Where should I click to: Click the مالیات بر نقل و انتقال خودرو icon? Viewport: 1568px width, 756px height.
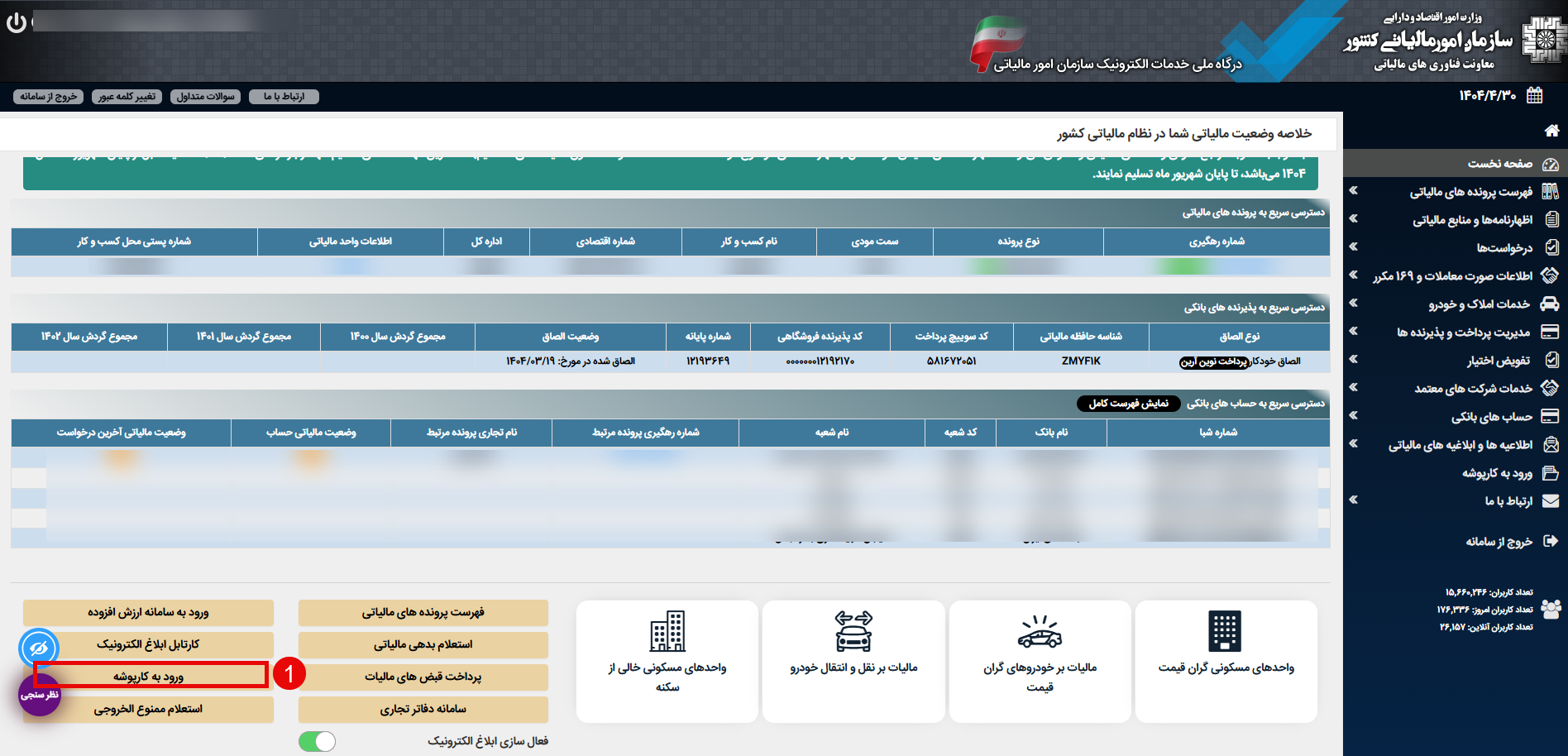pyautogui.click(x=853, y=631)
